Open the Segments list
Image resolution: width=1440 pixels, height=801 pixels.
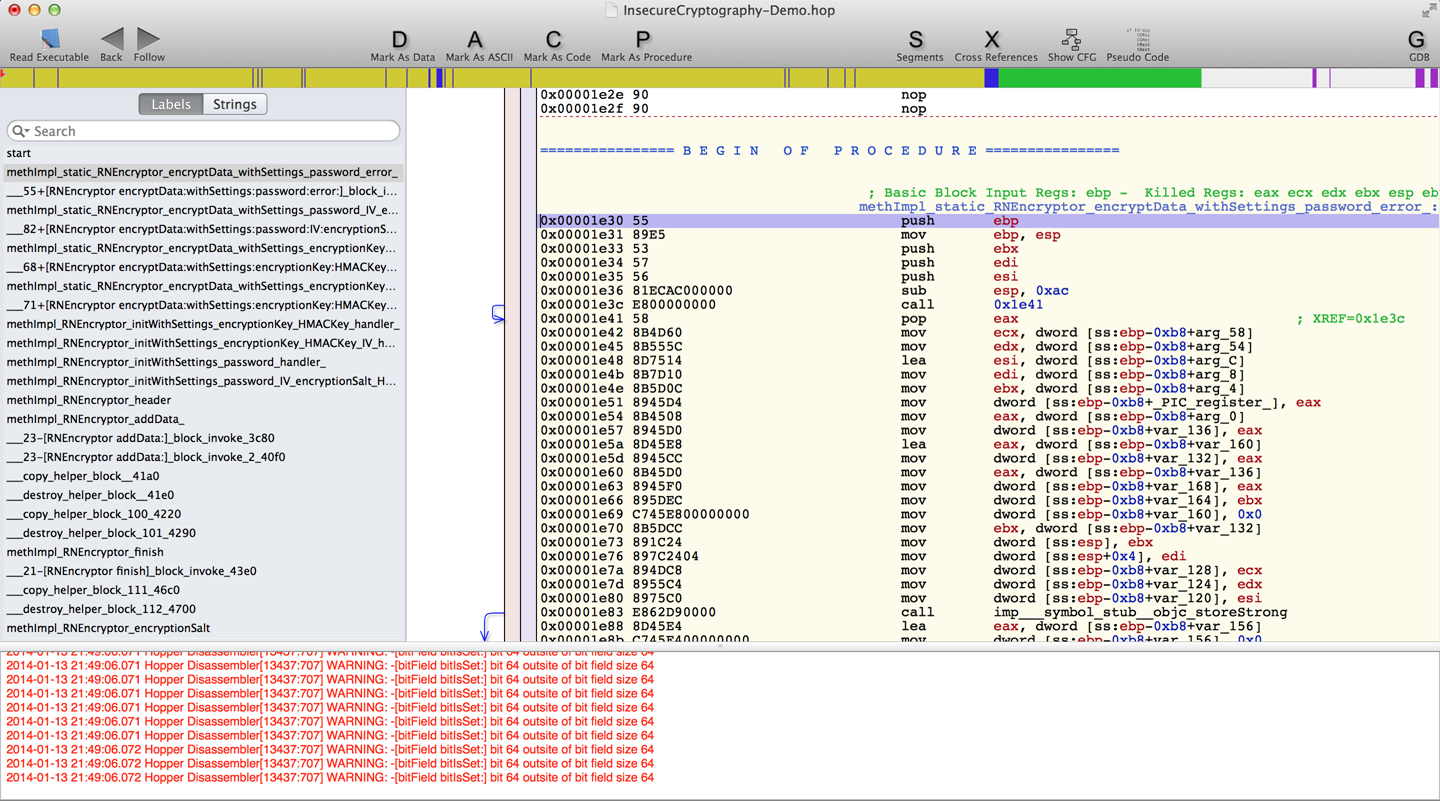point(916,40)
